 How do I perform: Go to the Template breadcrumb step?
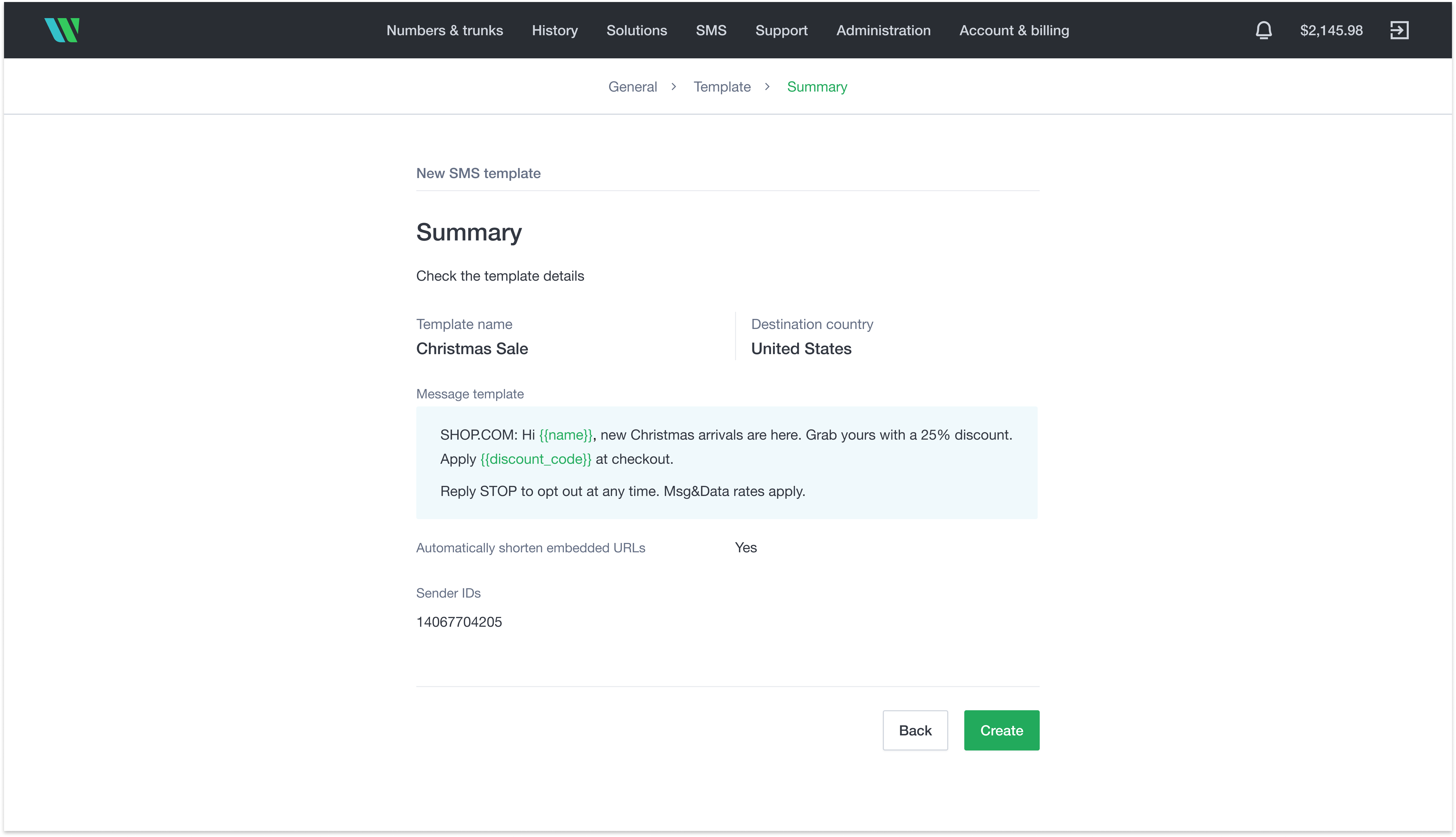pos(722,87)
